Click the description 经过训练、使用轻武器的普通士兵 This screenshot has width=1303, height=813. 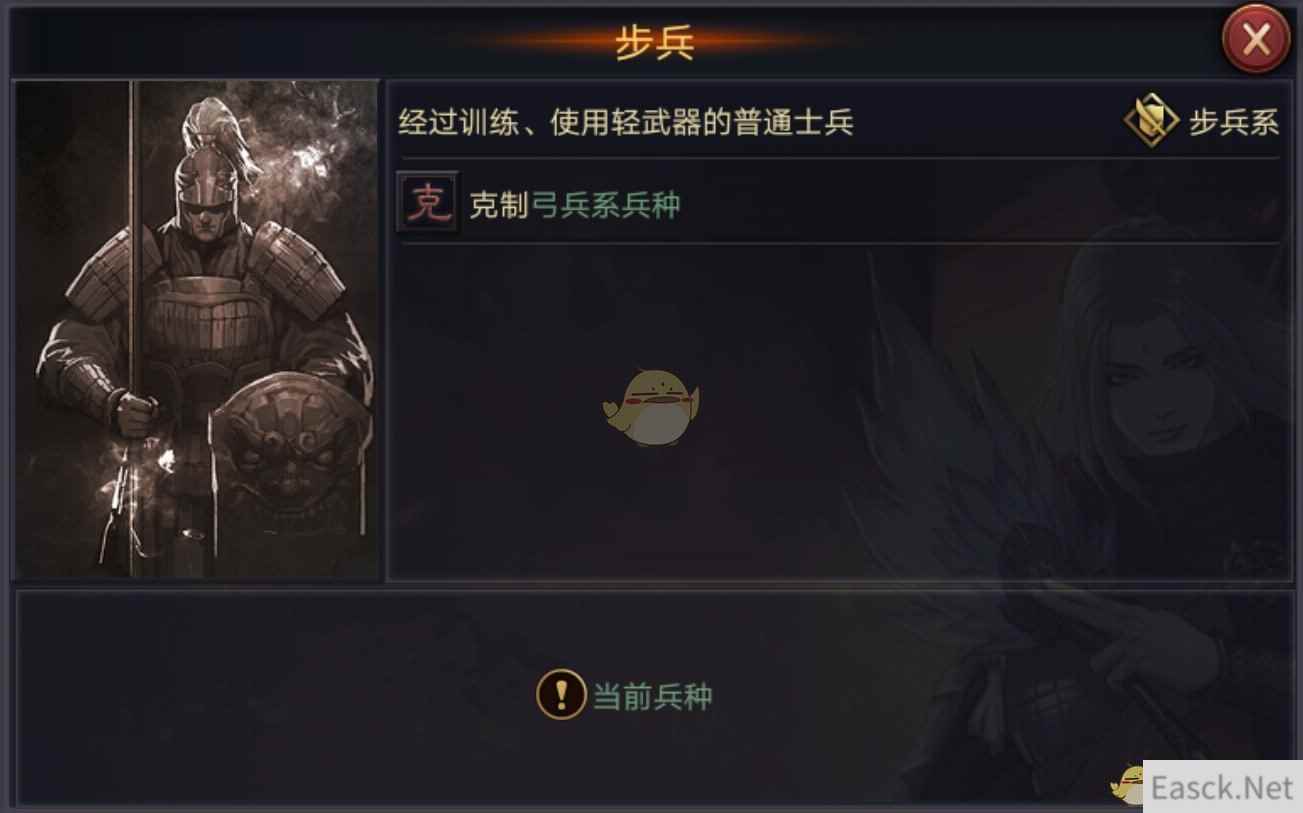pyautogui.click(x=626, y=123)
